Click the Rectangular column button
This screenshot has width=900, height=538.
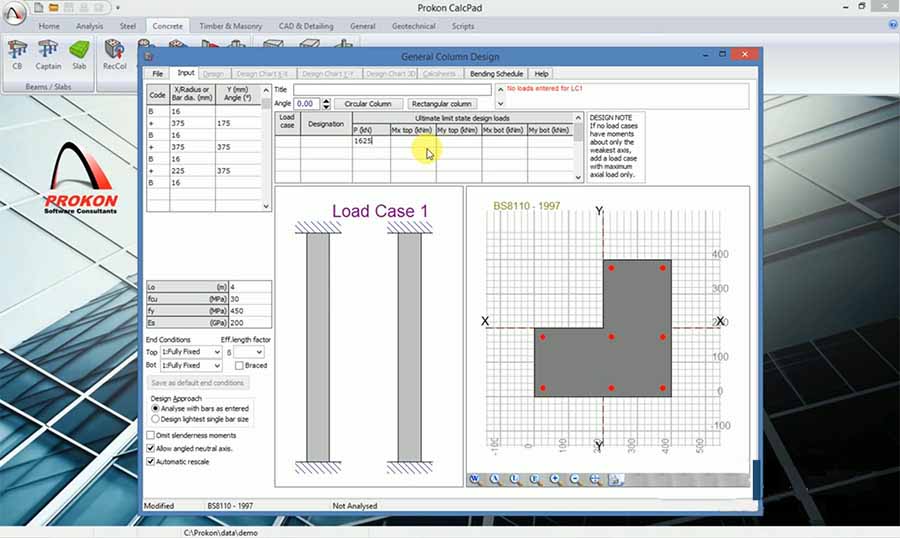[x=441, y=104]
